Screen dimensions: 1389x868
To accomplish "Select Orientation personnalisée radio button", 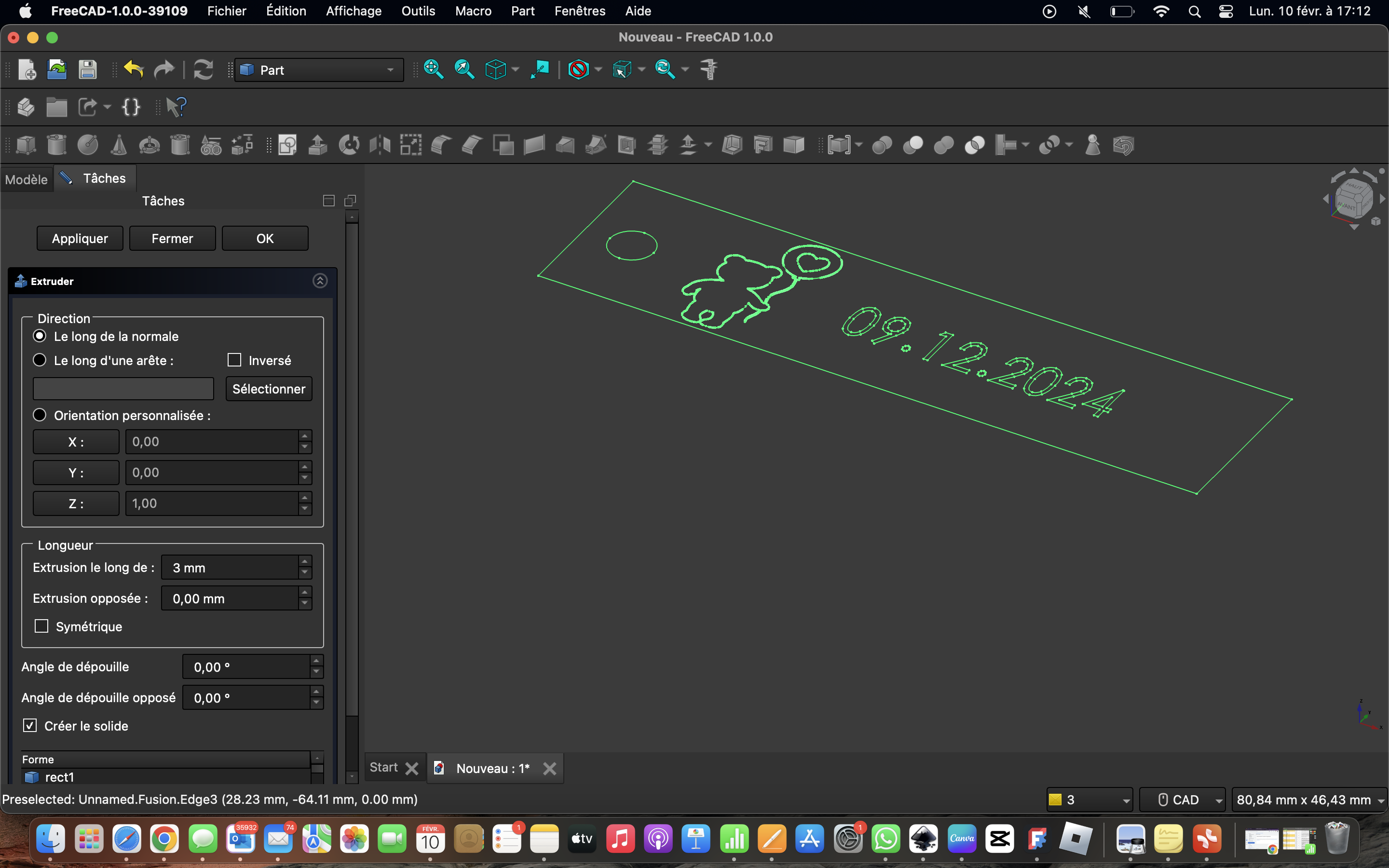I will (40, 415).
